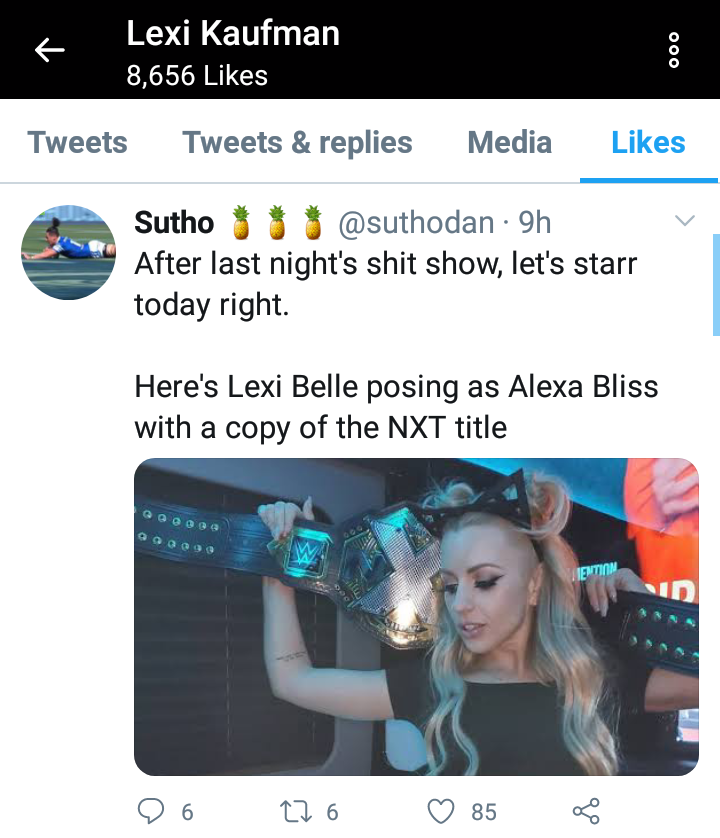Screen dimensions: 720x838
Task: Expand the tweet options chevron
Action: point(685,220)
